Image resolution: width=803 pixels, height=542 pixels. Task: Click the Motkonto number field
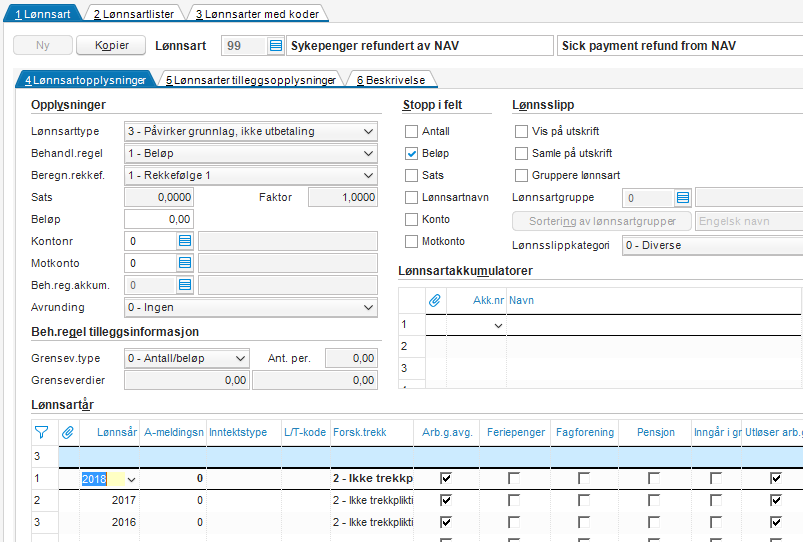[x=151, y=263]
